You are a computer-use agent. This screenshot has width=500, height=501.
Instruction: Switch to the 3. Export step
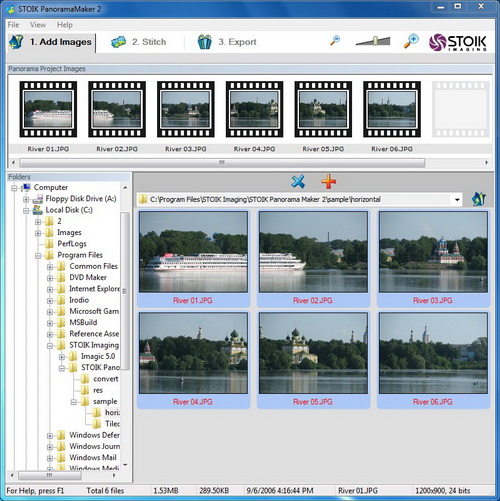tap(227, 42)
